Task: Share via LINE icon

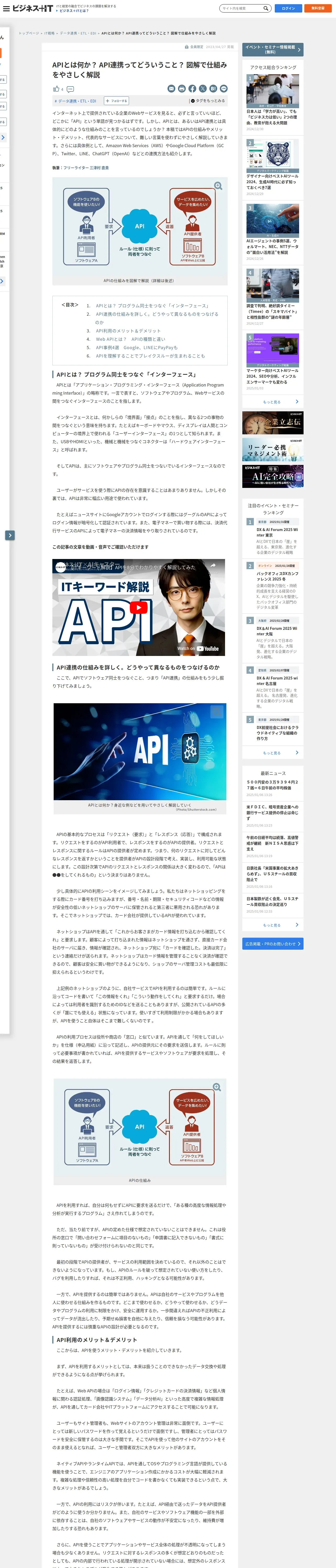Action: click(x=224, y=89)
